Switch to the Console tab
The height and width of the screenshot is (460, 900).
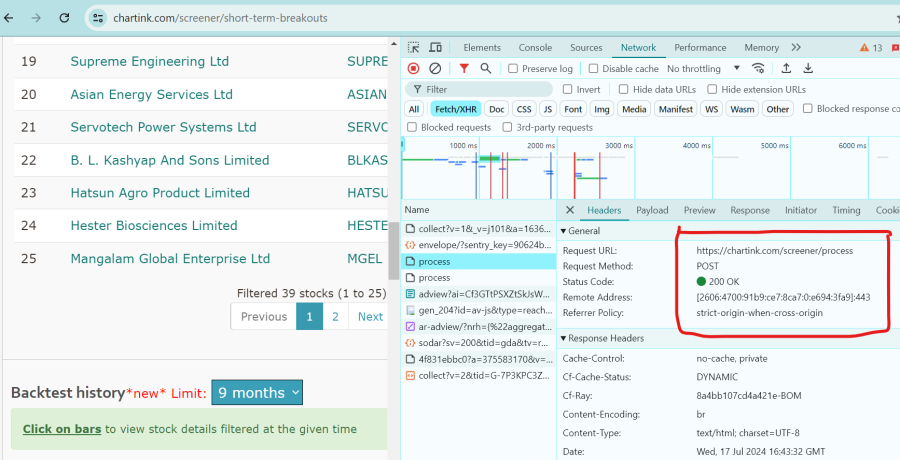click(x=536, y=48)
